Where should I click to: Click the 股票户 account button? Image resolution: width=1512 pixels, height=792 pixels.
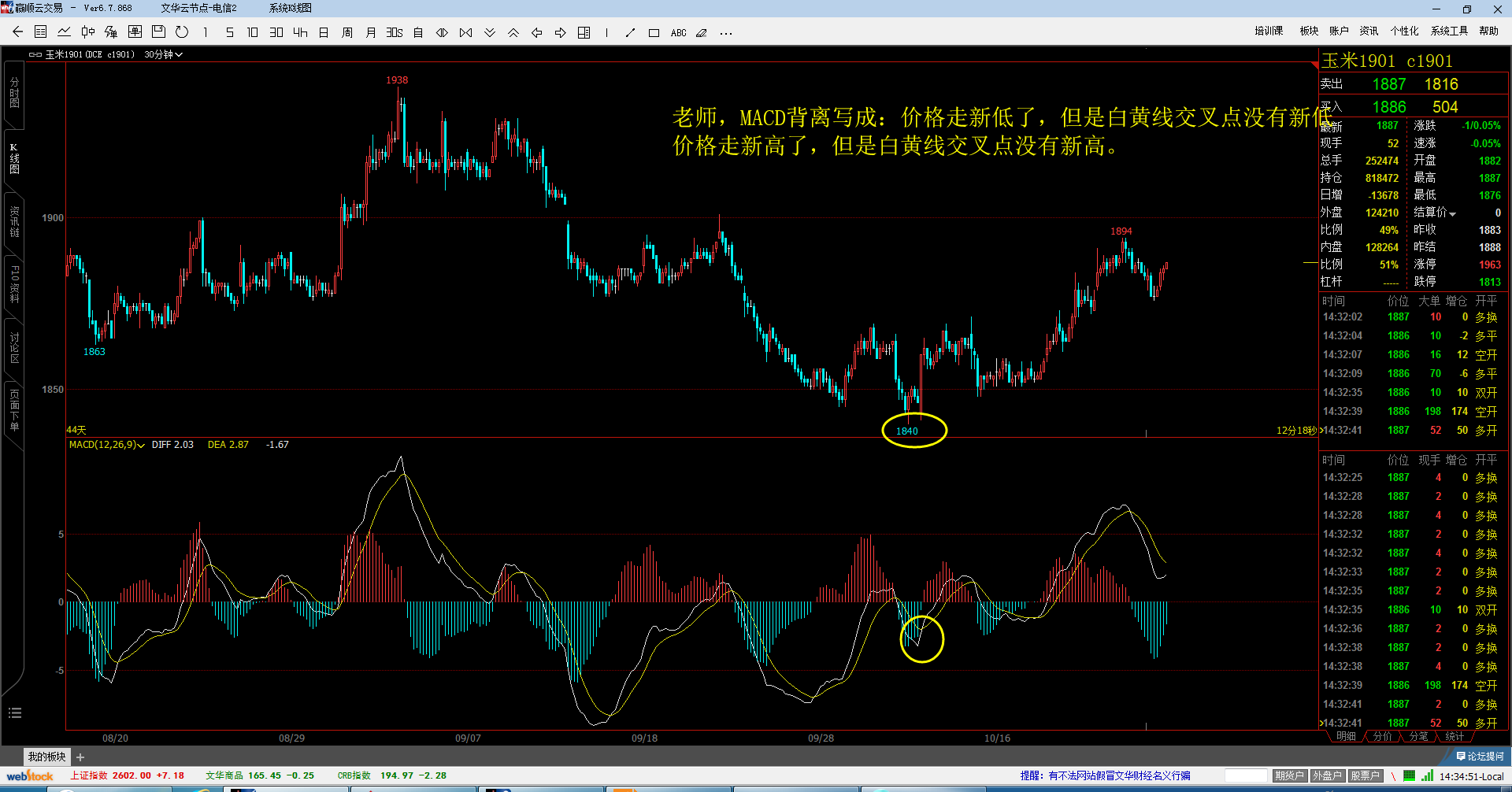coord(1365,775)
